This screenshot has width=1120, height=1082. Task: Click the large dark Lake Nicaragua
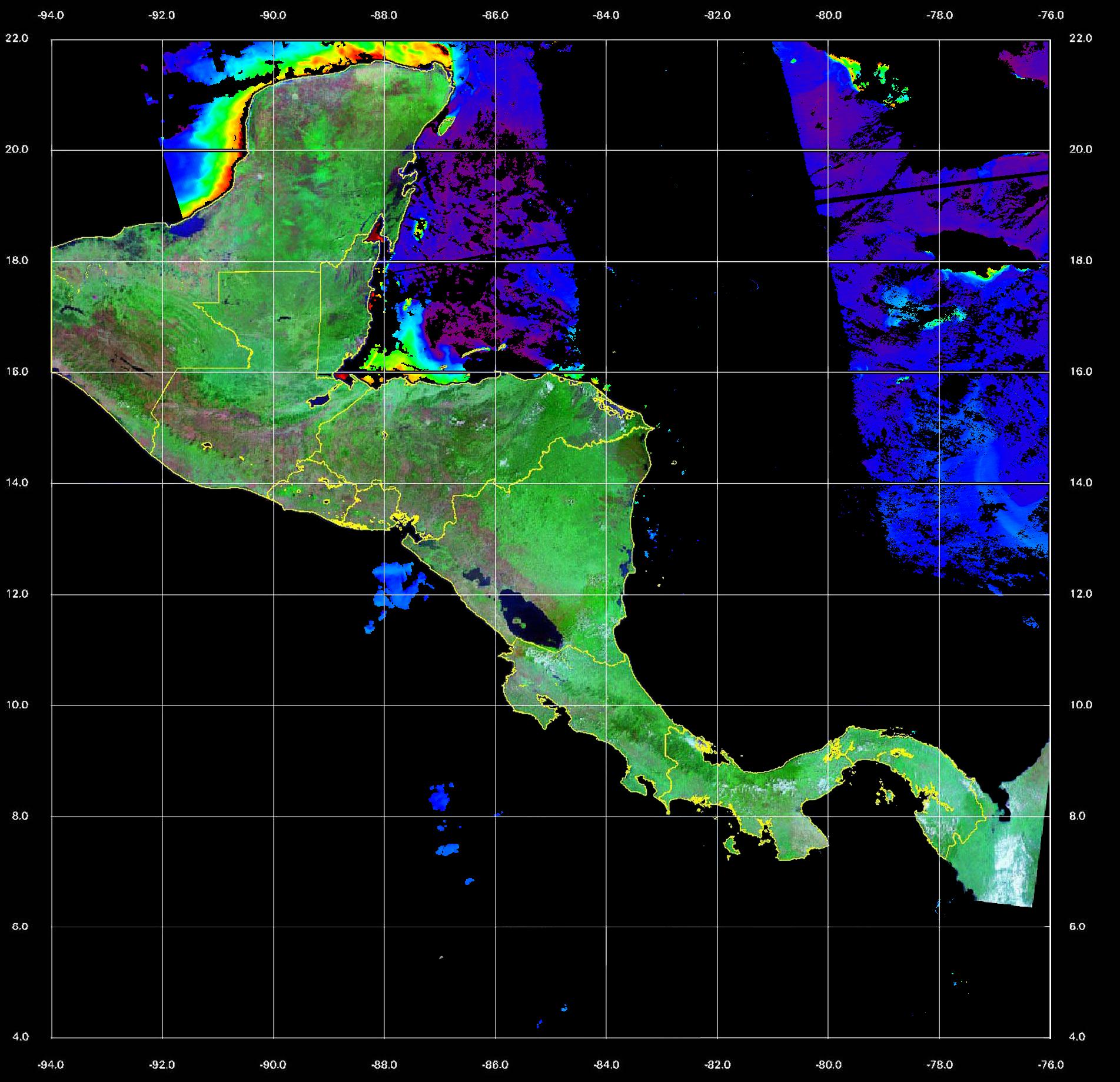530,621
